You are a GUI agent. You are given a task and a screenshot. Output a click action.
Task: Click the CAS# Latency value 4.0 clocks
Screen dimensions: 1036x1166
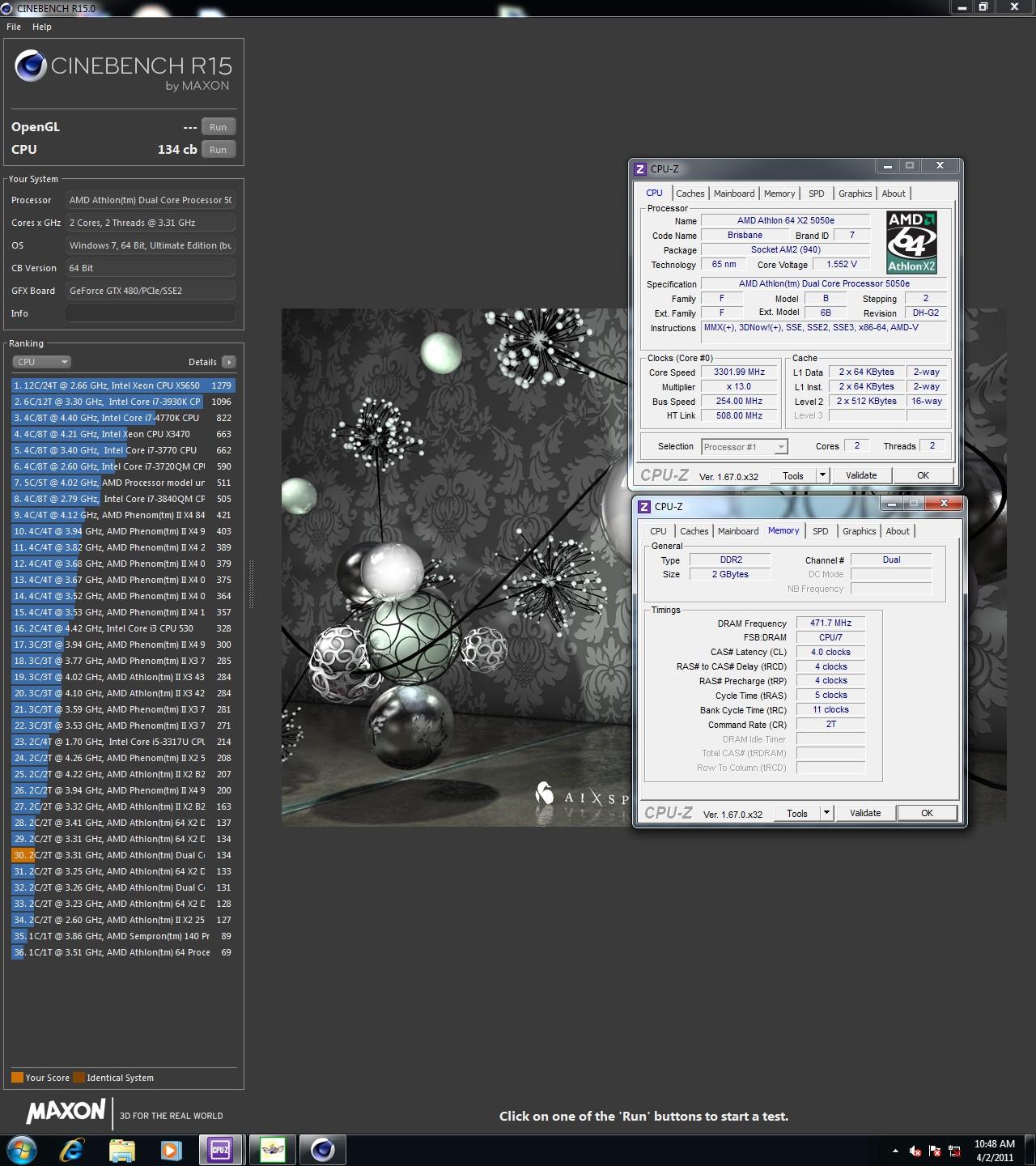831,653
